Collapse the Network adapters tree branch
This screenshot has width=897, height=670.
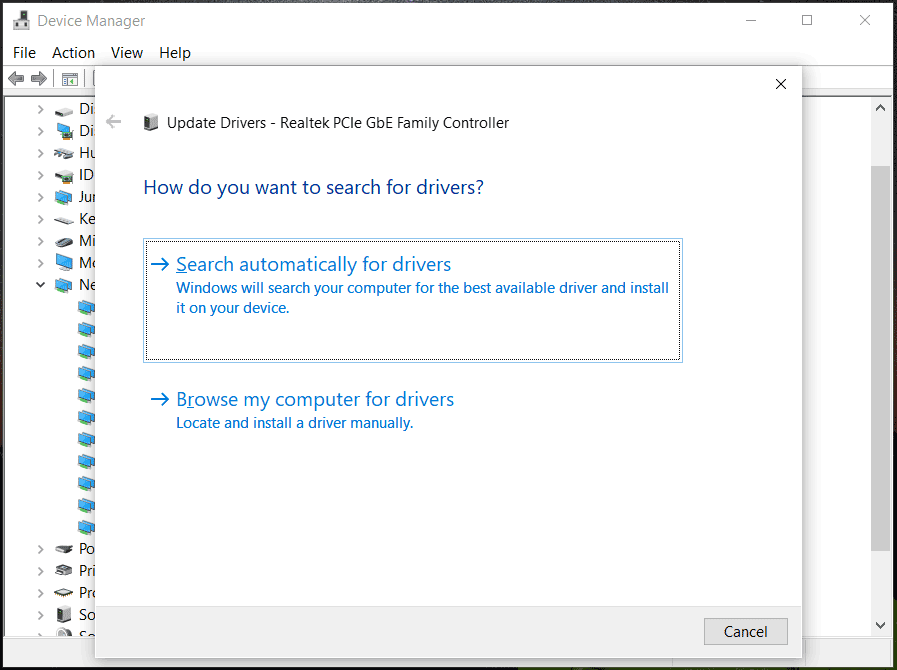point(40,284)
